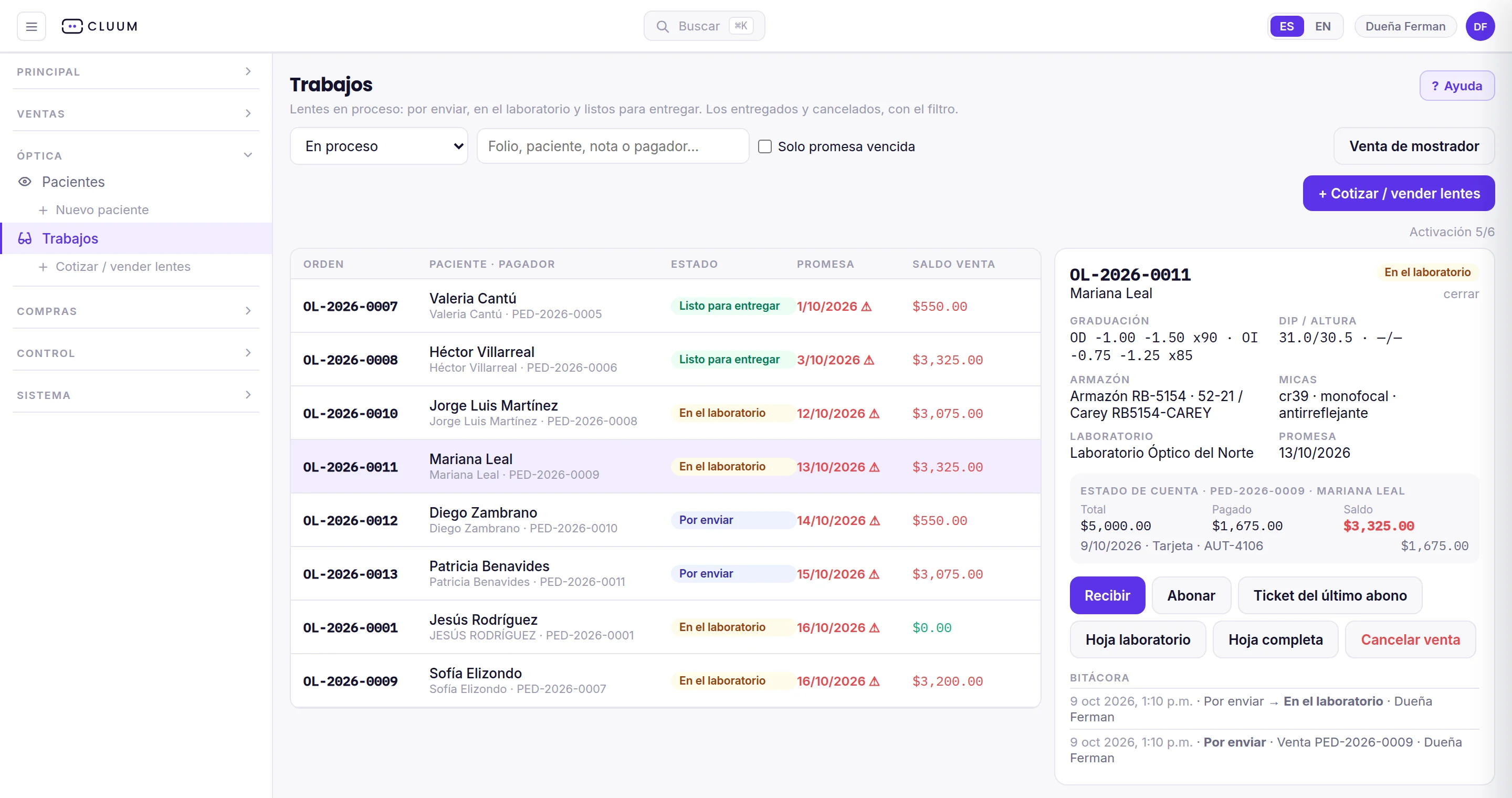Open Cotizar / vender lentes sidebar item
This screenshot has width=1512, height=798.
pos(135,267)
